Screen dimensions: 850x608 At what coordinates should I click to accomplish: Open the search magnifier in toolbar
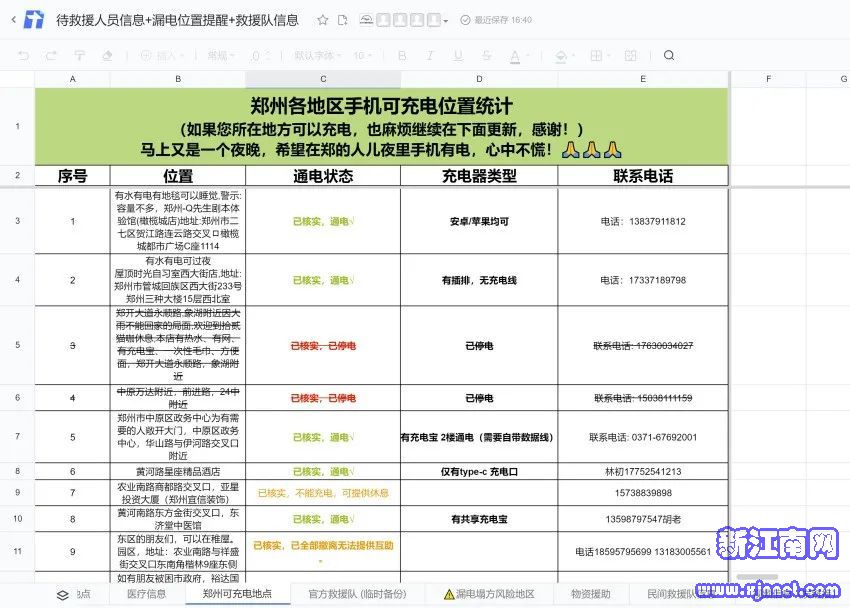[669, 55]
